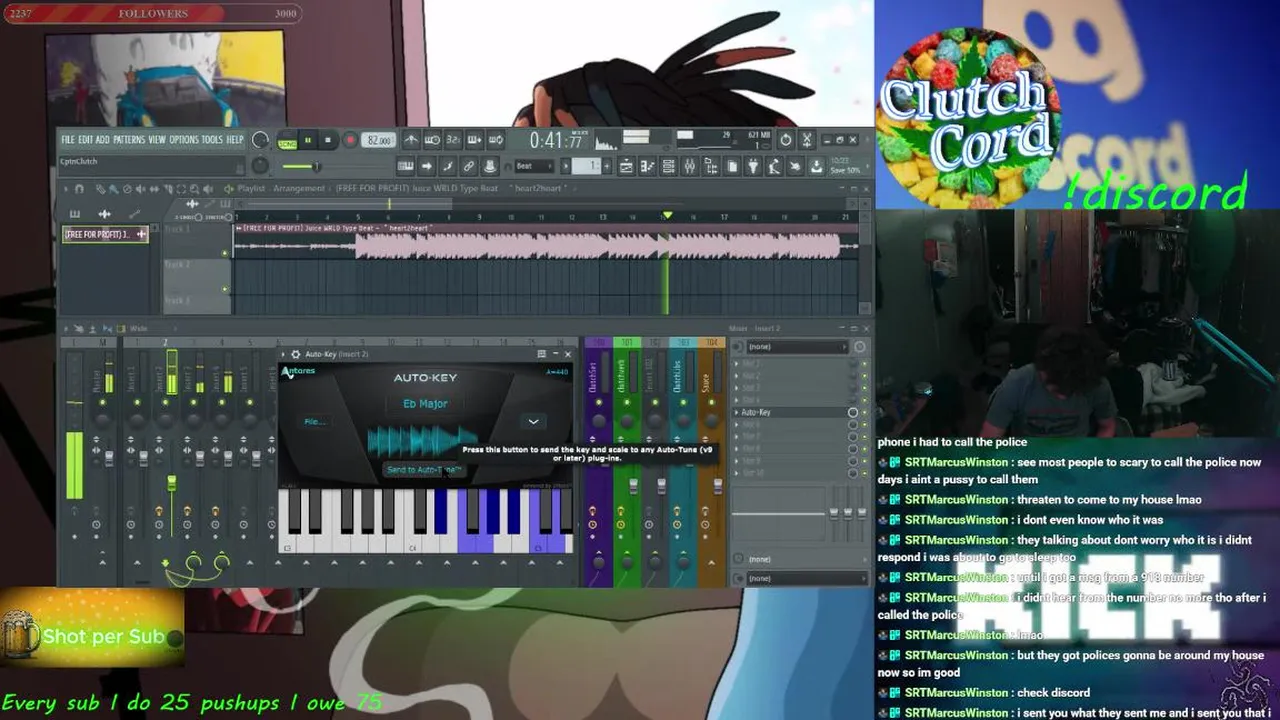This screenshot has width=1280, height=720.
Task: Toggle the auto-scroll arrow icon
Action: click(x=426, y=166)
